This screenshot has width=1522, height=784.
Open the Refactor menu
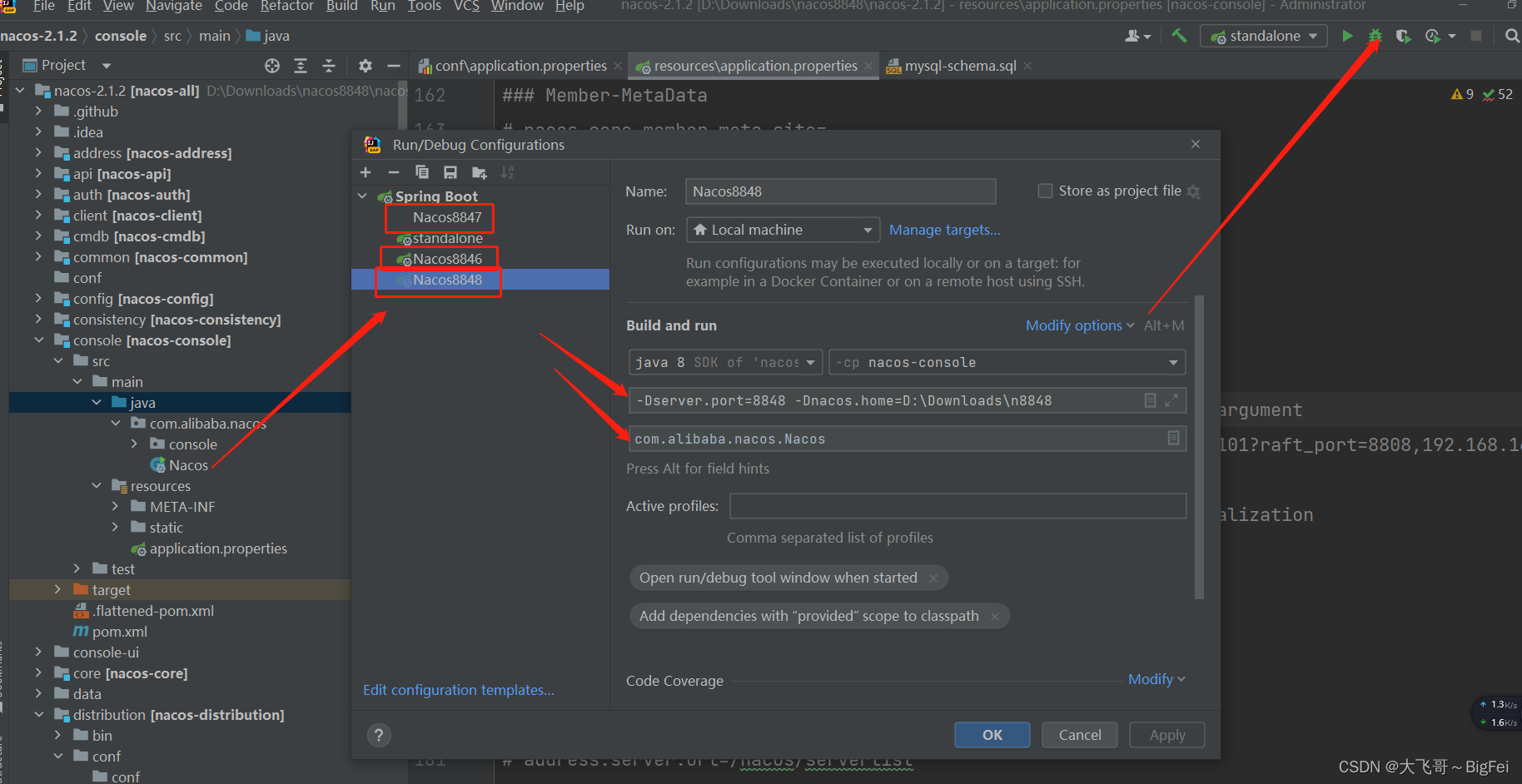pyautogui.click(x=286, y=6)
